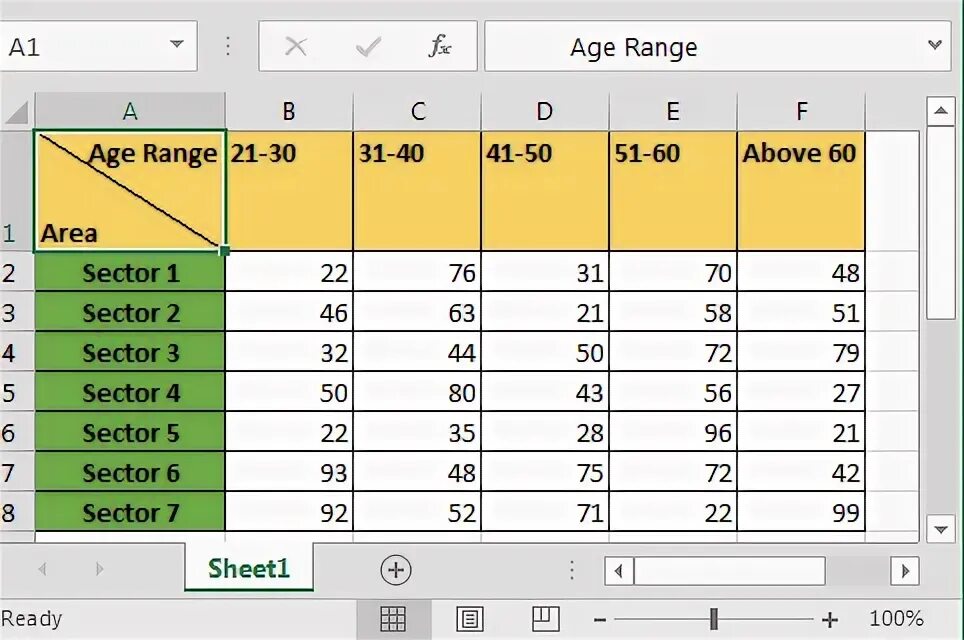
Task: Select column D header
Action: point(545,111)
